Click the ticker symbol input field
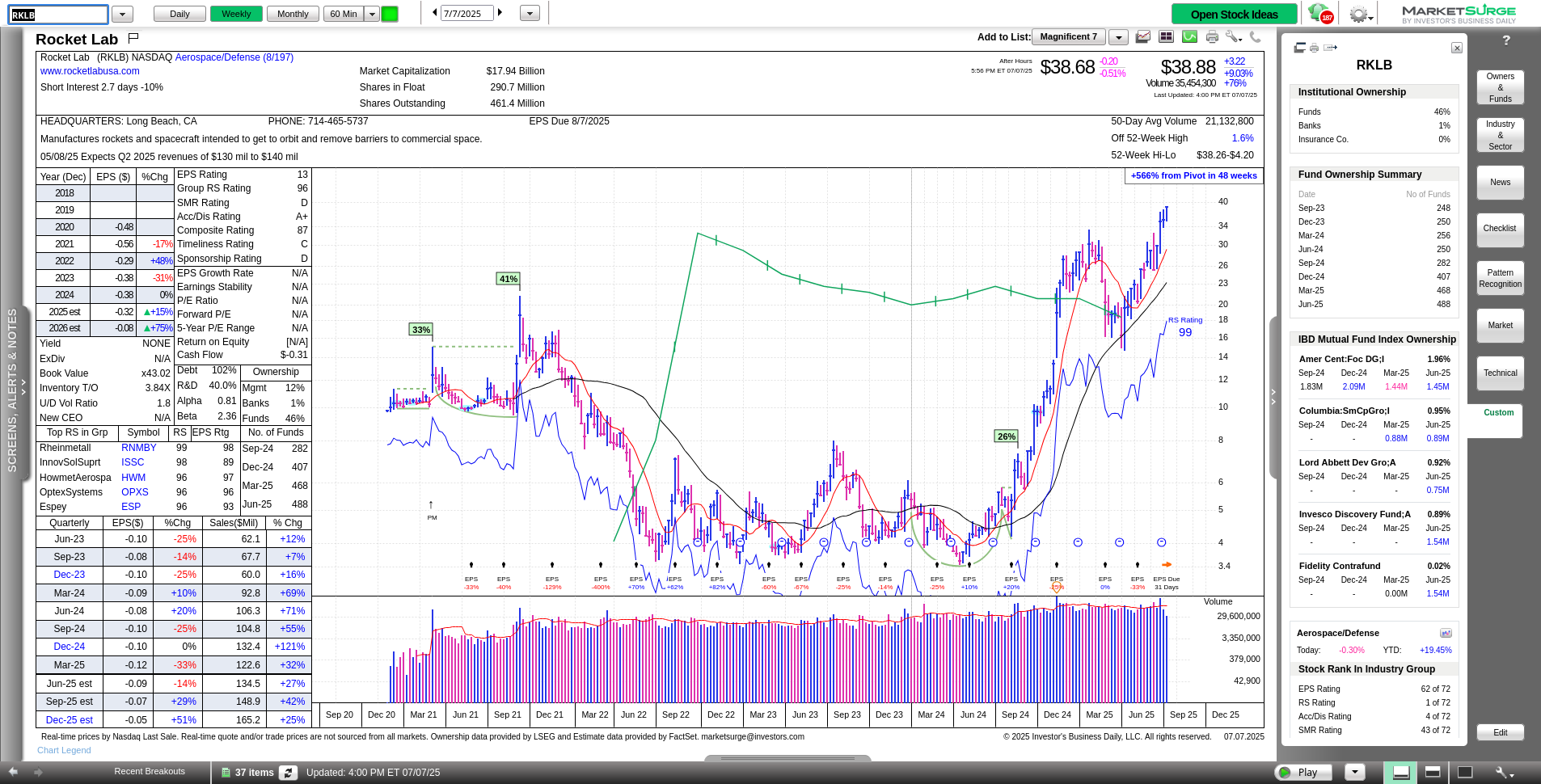Viewport: 1541px width, 784px height. pyautogui.click(x=58, y=15)
